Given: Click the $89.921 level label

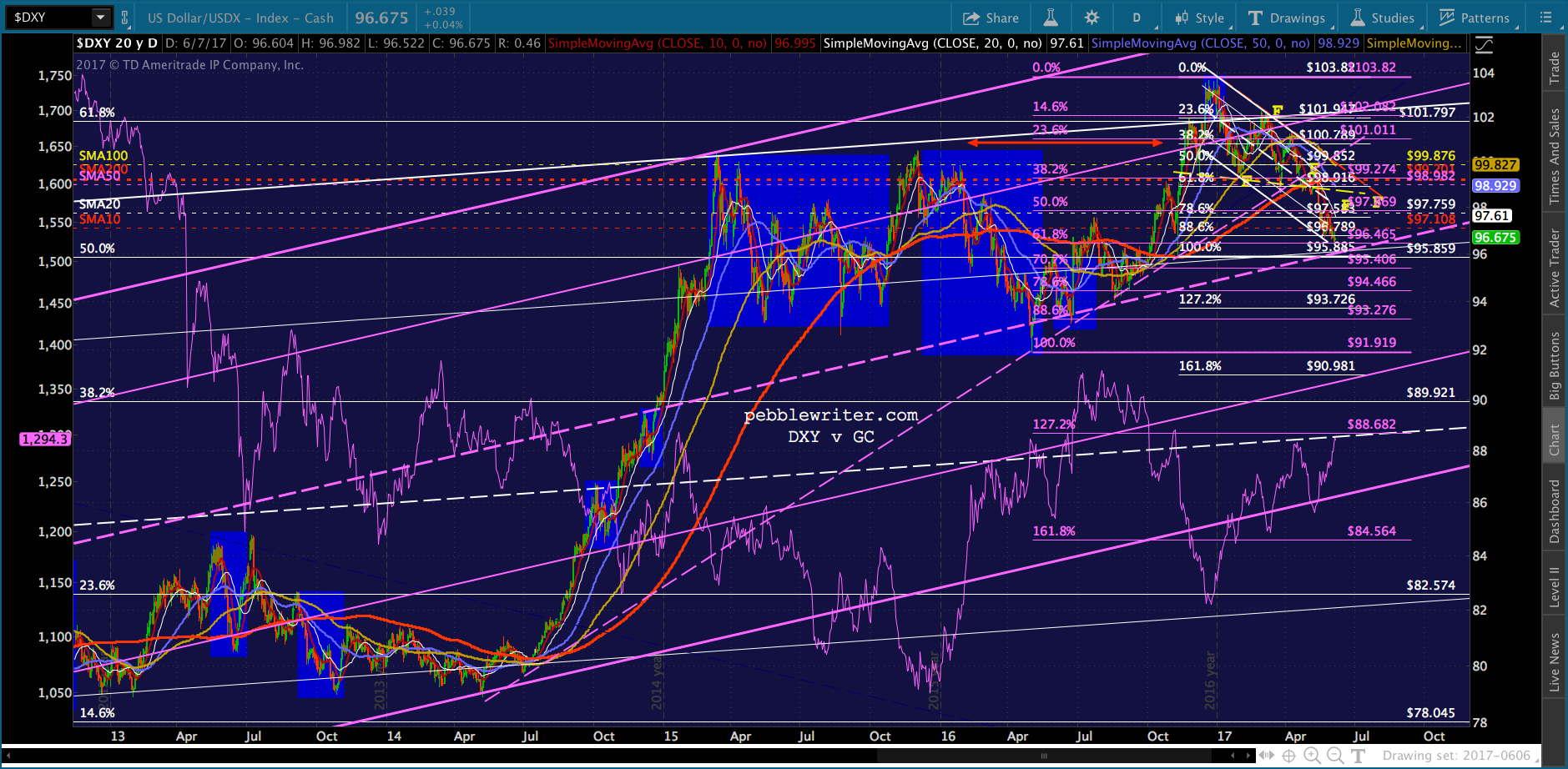Looking at the screenshot, I should click(x=1431, y=393).
